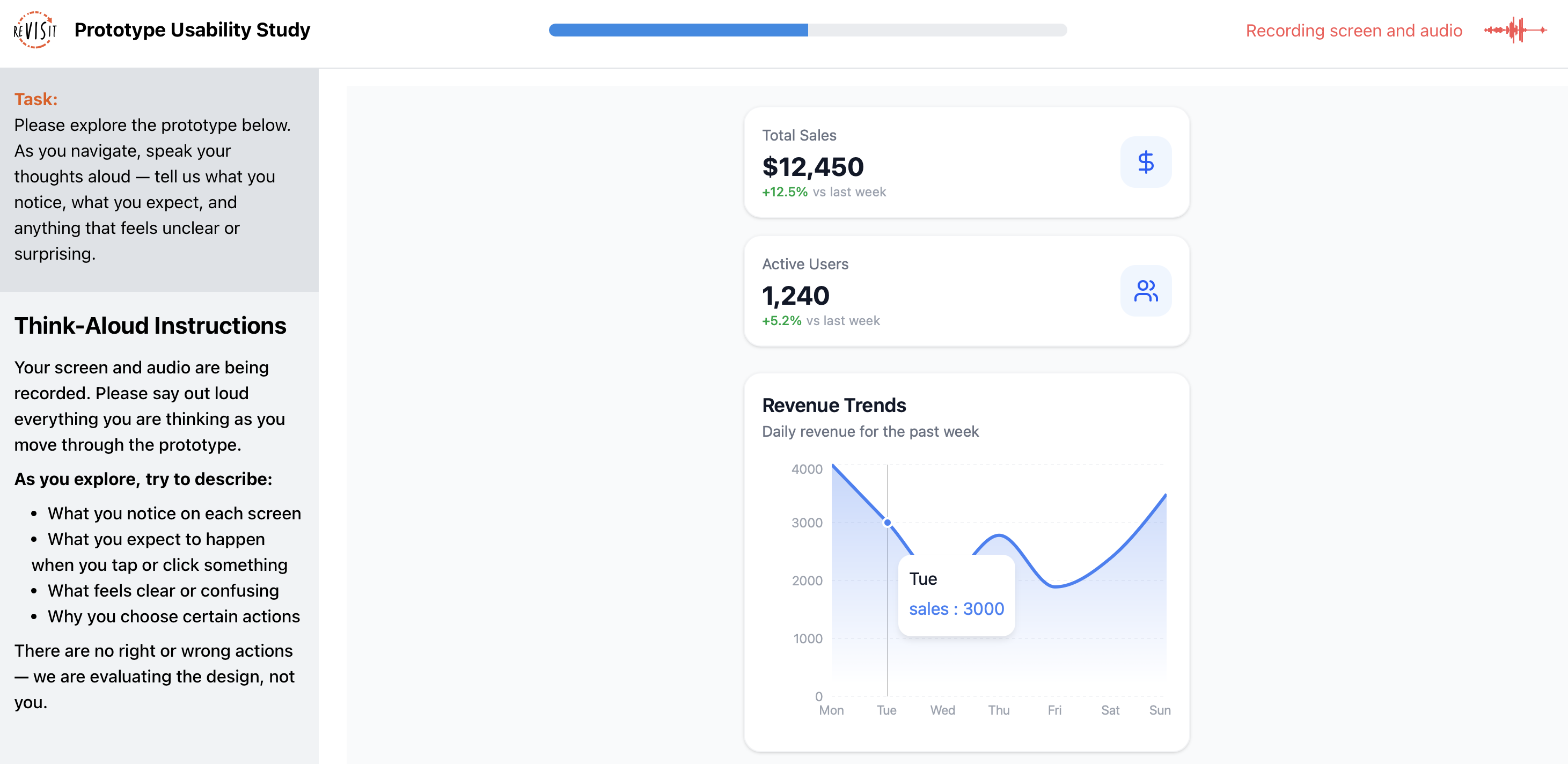1568x764 pixels.
Task: Click the Total Sales card value
Action: (812, 167)
